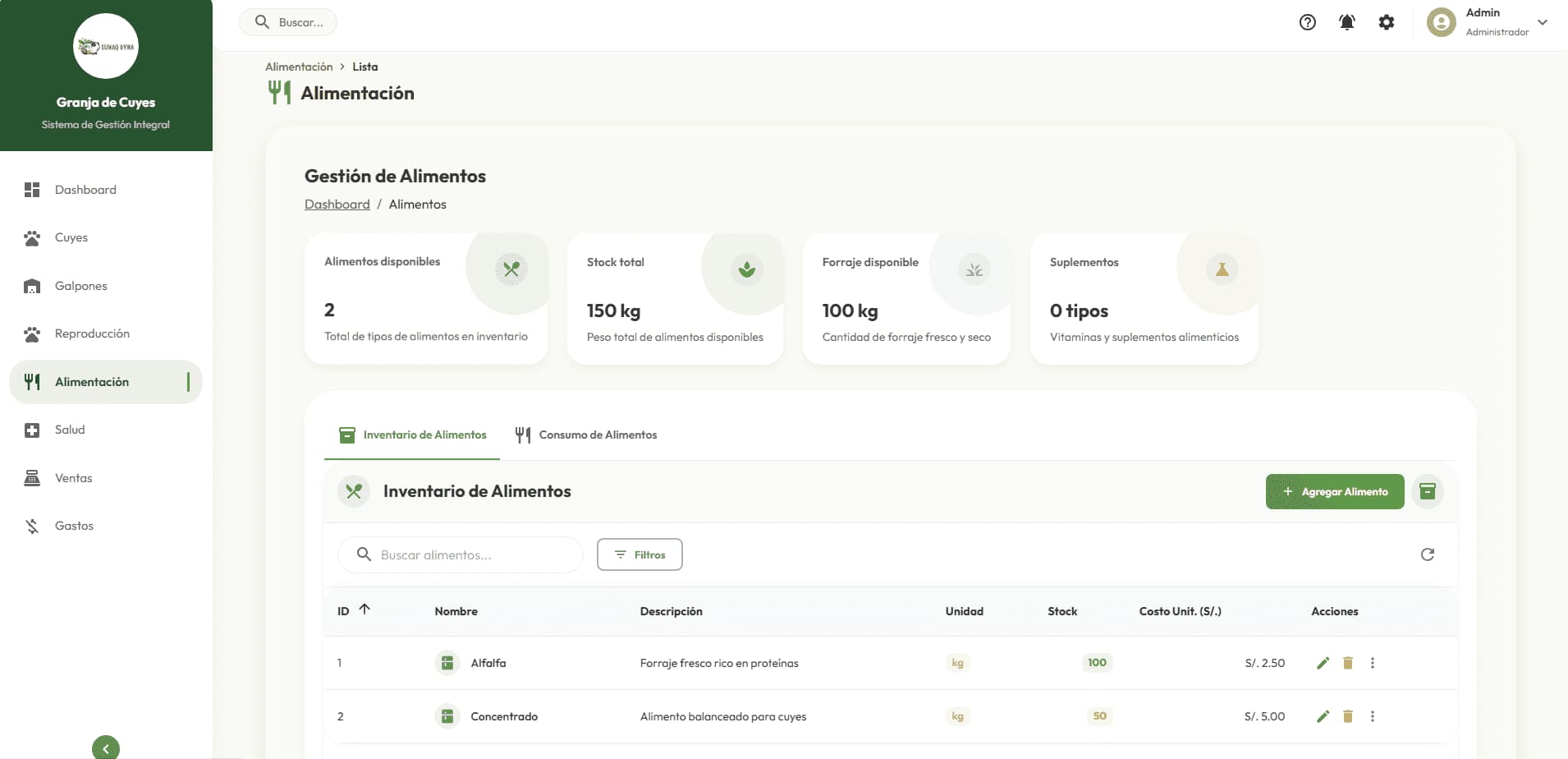Screen dimensions: 1568x759
Task: Focus the Buscar alimentos search field
Action: [x=472, y=555]
